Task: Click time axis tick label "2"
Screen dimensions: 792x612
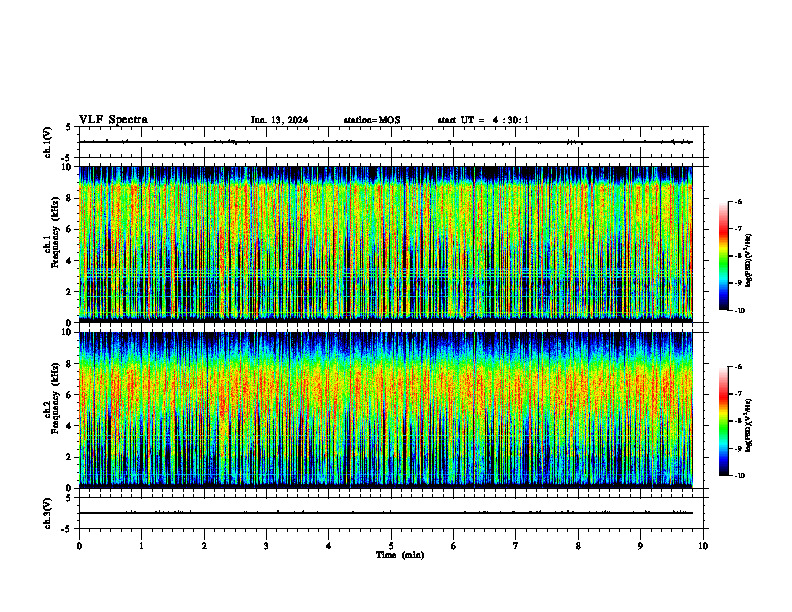Action: coord(204,546)
